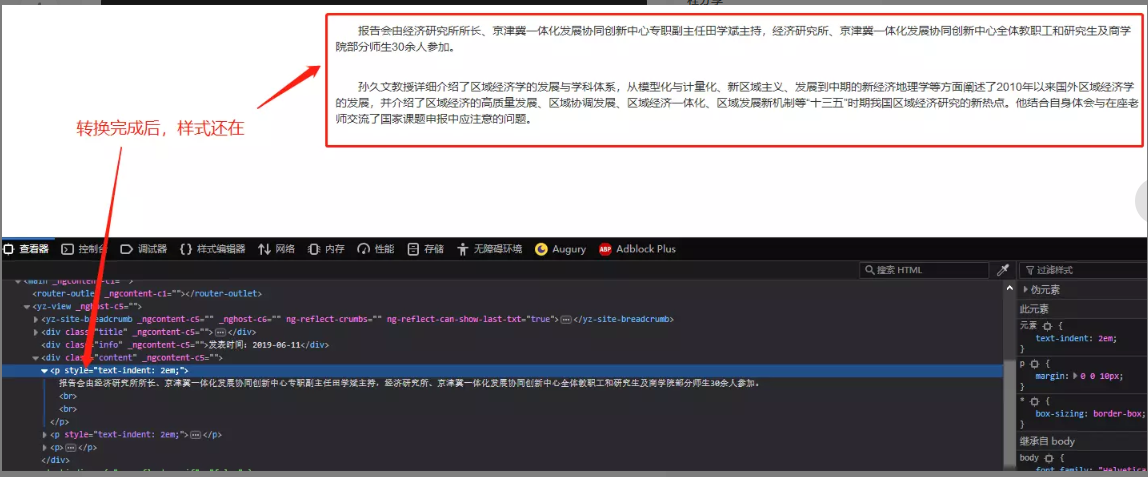
Task: Click ellipsis badge in yz-site-breadcrumb row
Action: pos(566,320)
